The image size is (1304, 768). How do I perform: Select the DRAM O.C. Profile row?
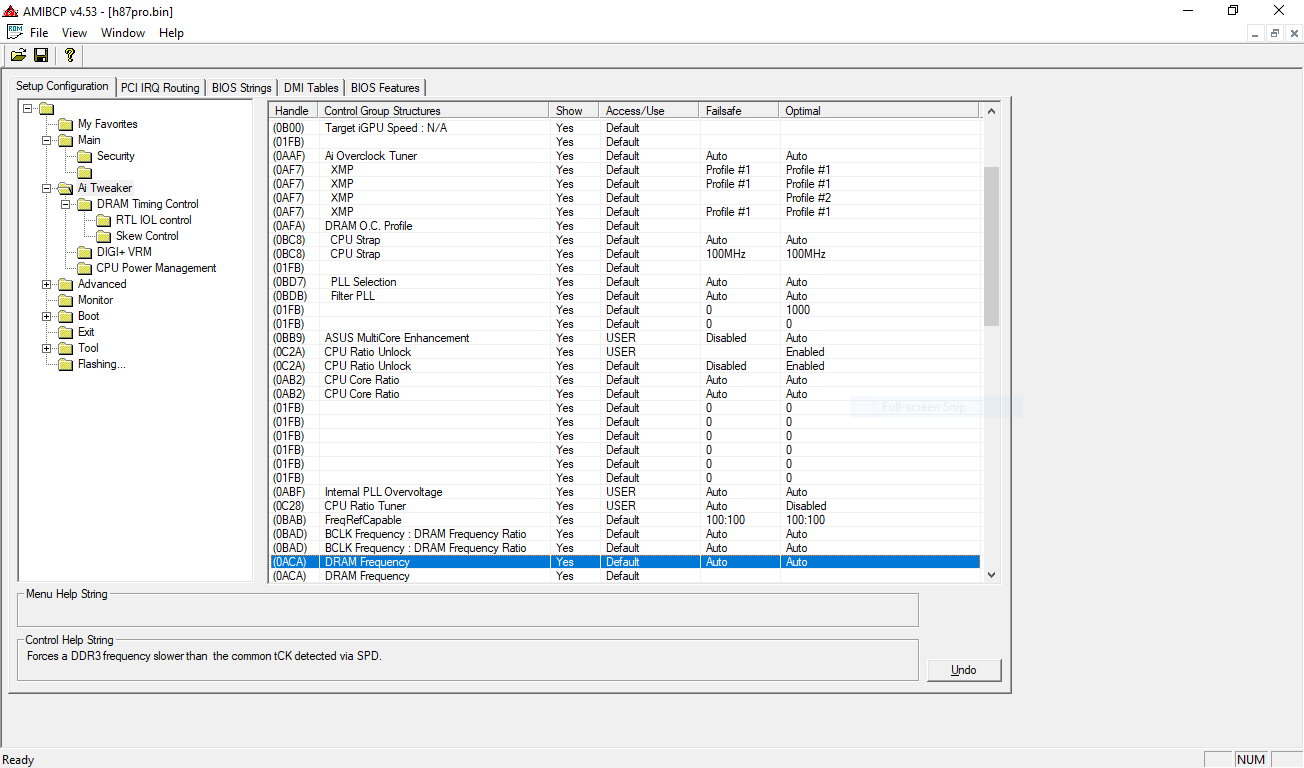pos(625,226)
